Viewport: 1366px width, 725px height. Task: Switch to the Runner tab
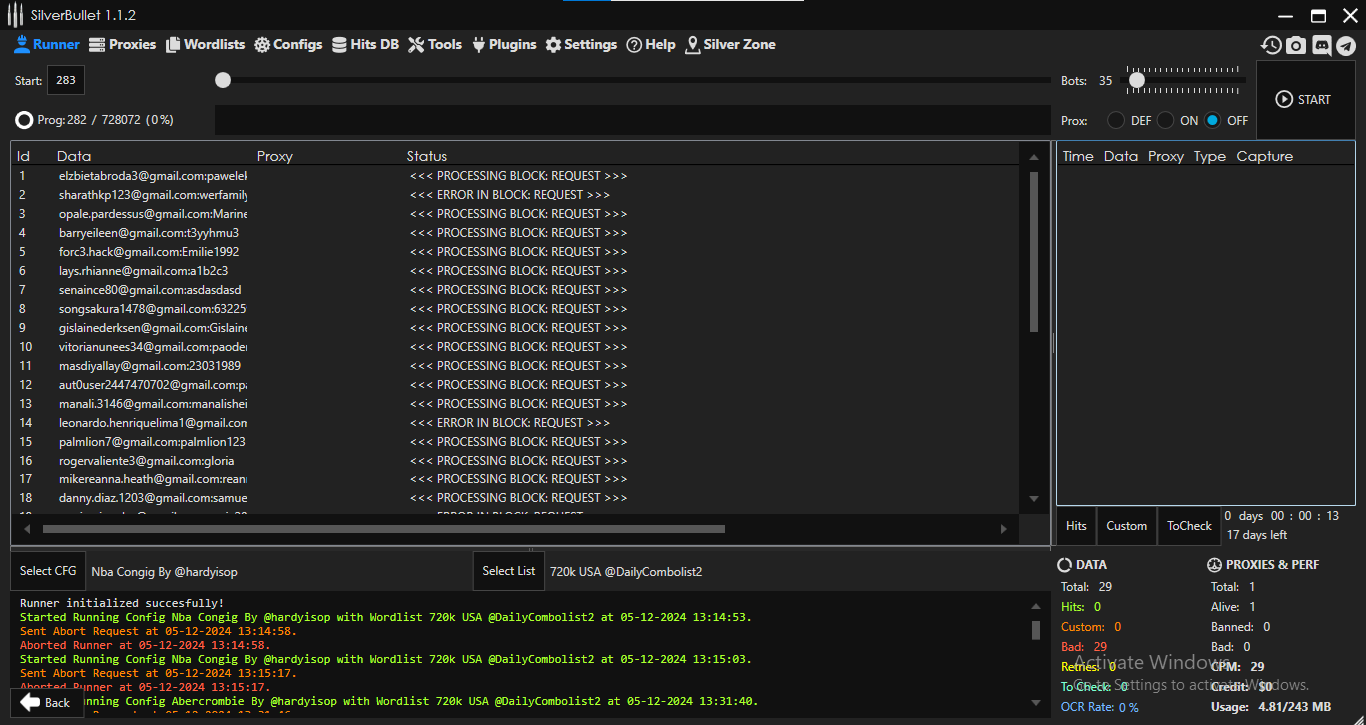pyautogui.click(x=46, y=44)
